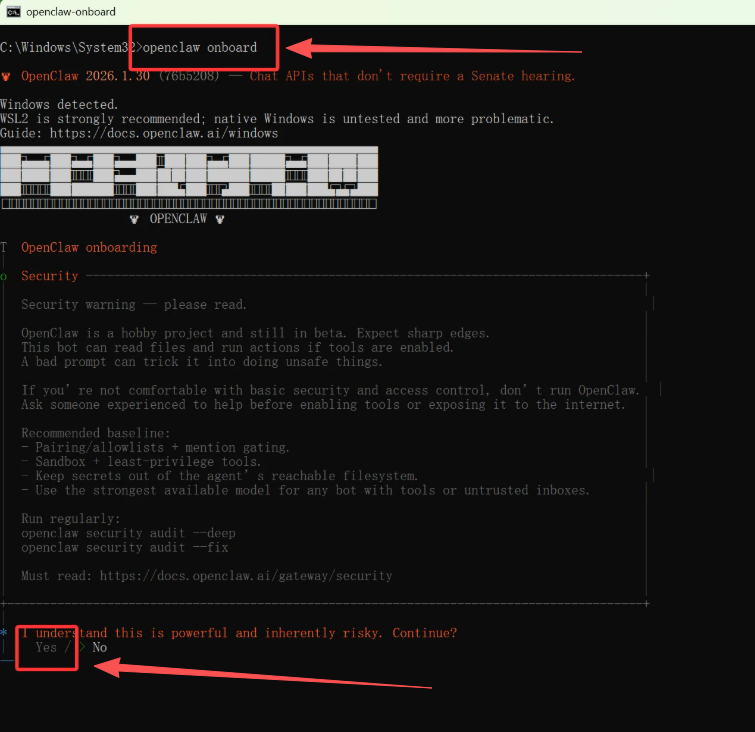This screenshot has height=732, width=755.
Task: Click the 'Security' section heading
Action: (49, 276)
